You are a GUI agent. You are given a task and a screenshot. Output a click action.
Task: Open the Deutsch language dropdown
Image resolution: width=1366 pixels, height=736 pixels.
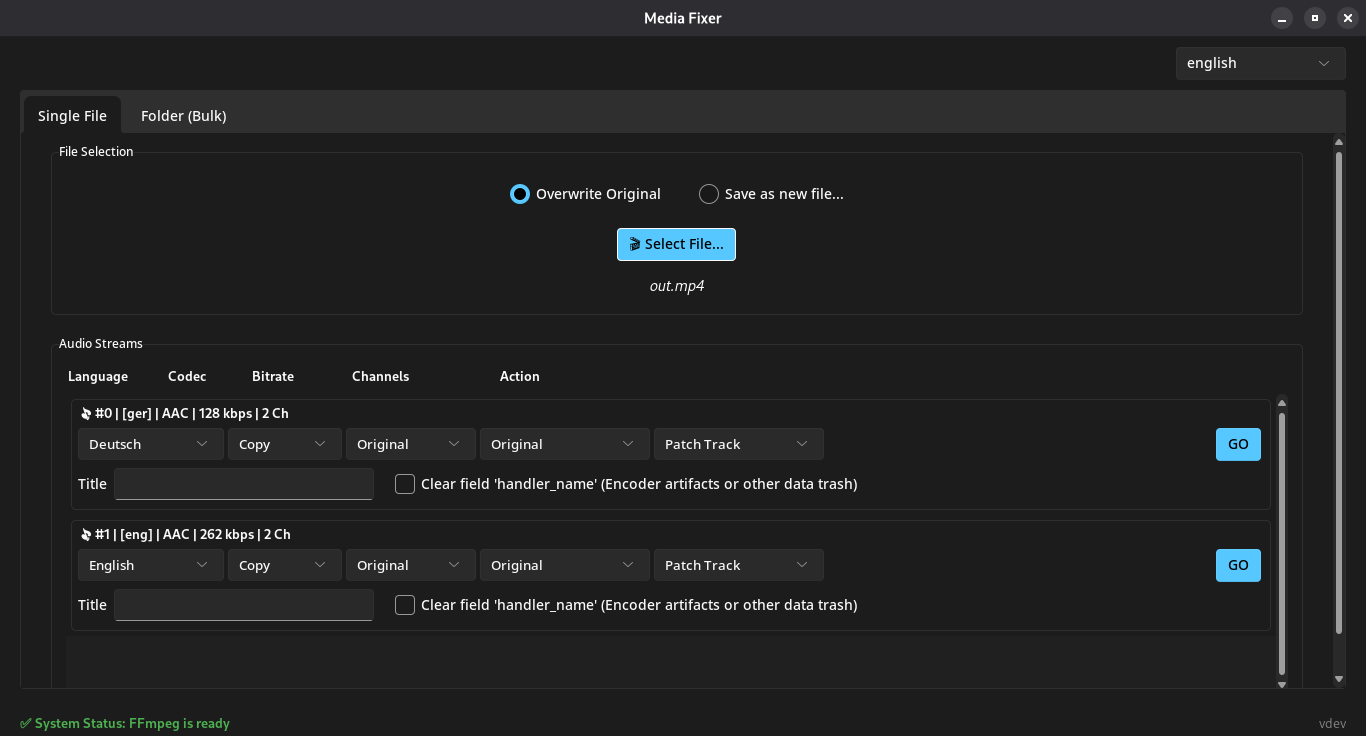pos(150,444)
